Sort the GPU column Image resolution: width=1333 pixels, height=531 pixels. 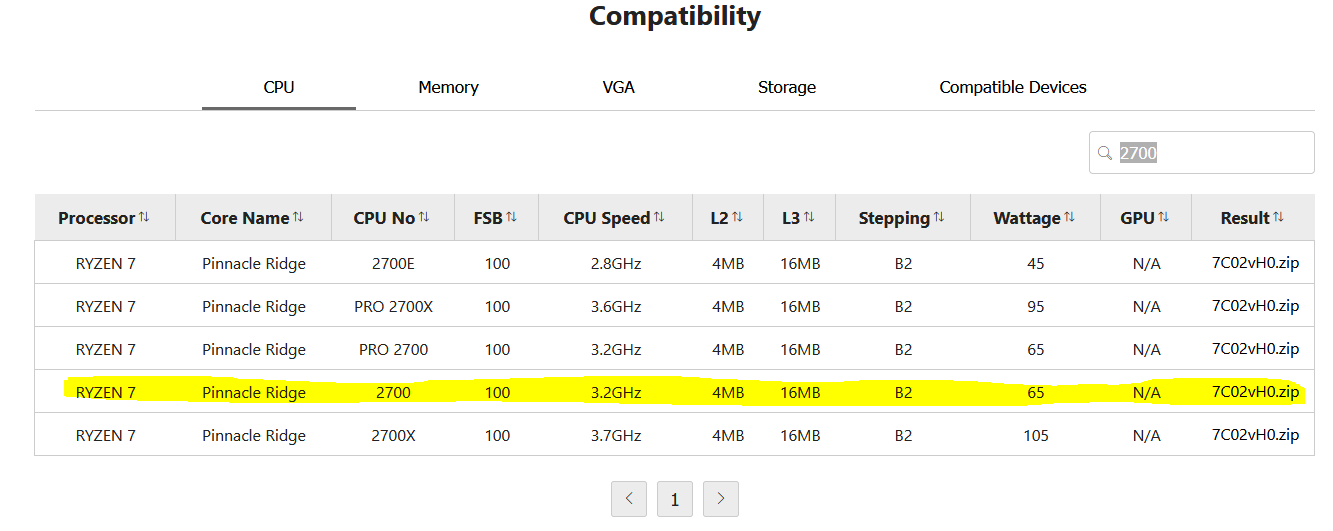point(1163,217)
